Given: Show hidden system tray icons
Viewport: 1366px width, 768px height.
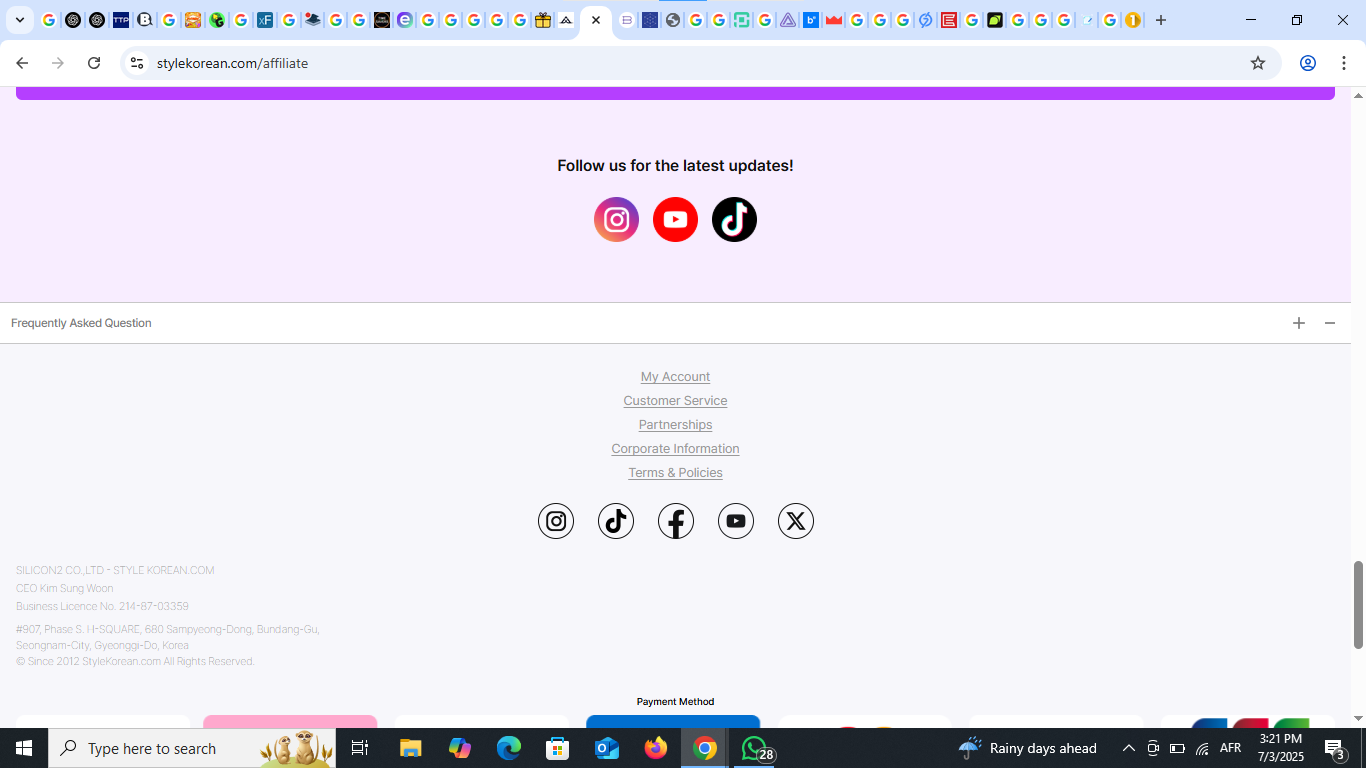Looking at the screenshot, I should [x=1129, y=748].
